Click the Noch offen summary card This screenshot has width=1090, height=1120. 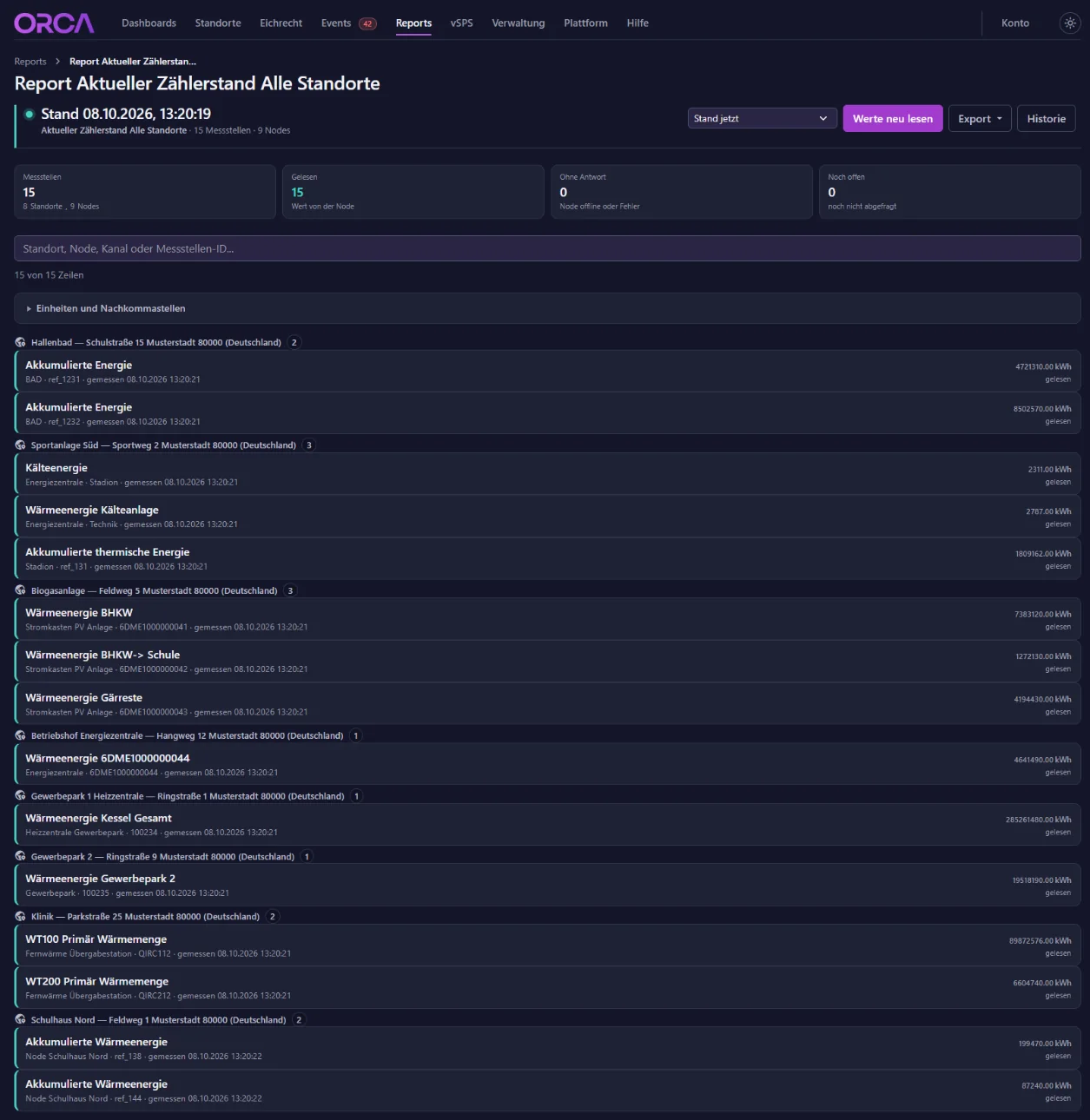tap(950, 192)
